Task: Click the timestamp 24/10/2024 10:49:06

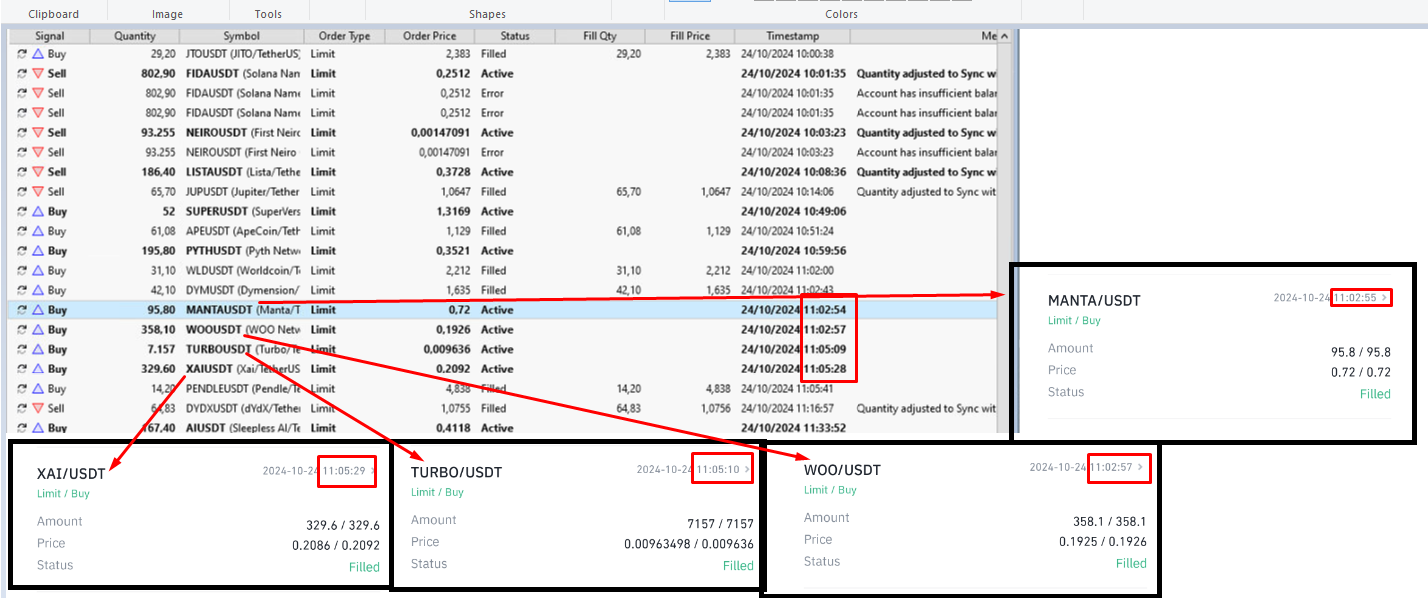Action: click(x=793, y=212)
